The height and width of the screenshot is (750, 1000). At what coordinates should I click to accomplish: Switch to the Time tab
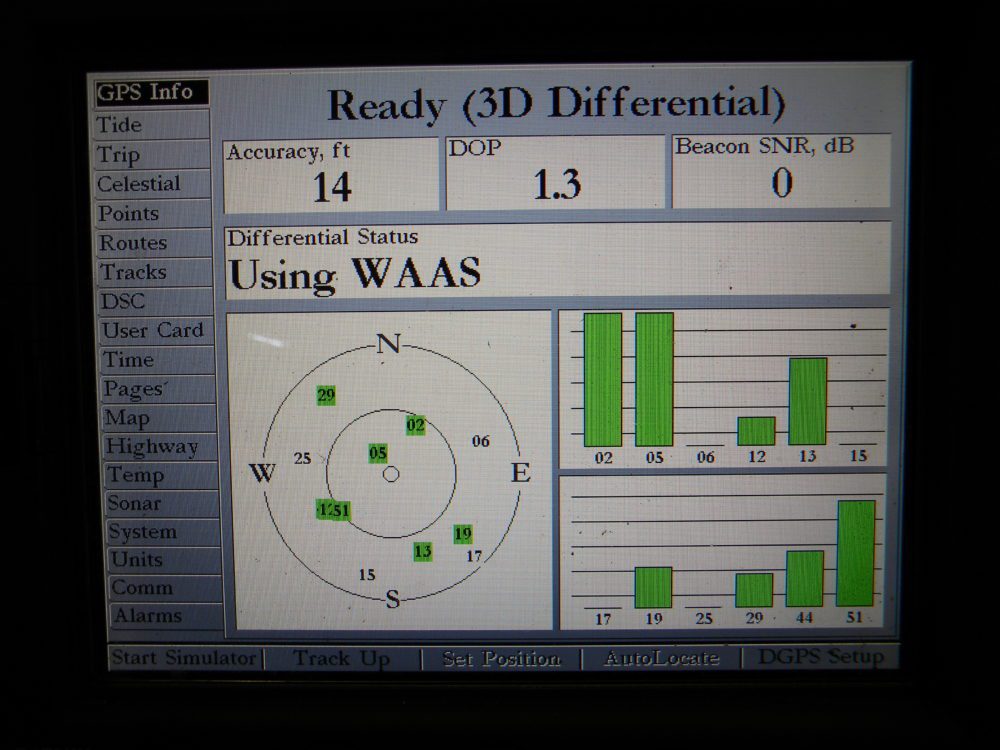point(157,360)
